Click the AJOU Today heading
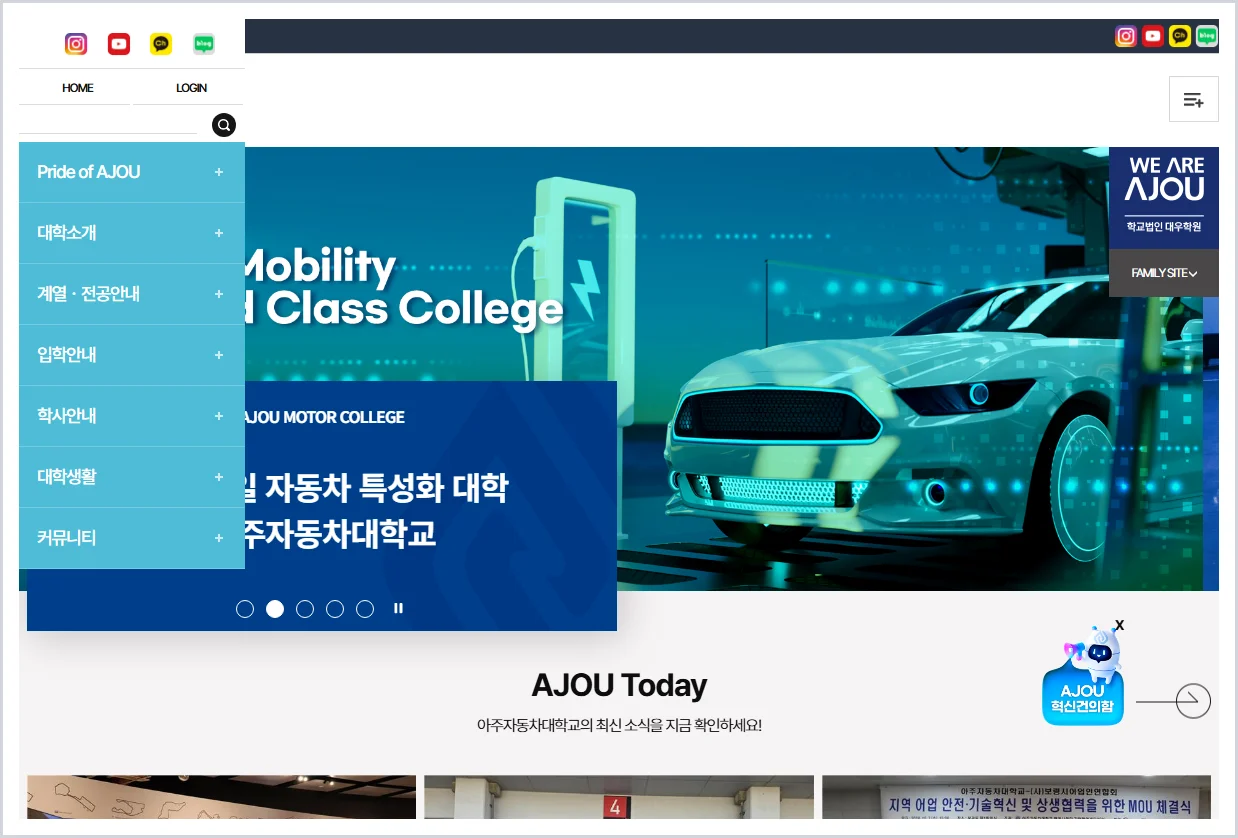This screenshot has width=1238, height=838. click(619, 685)
